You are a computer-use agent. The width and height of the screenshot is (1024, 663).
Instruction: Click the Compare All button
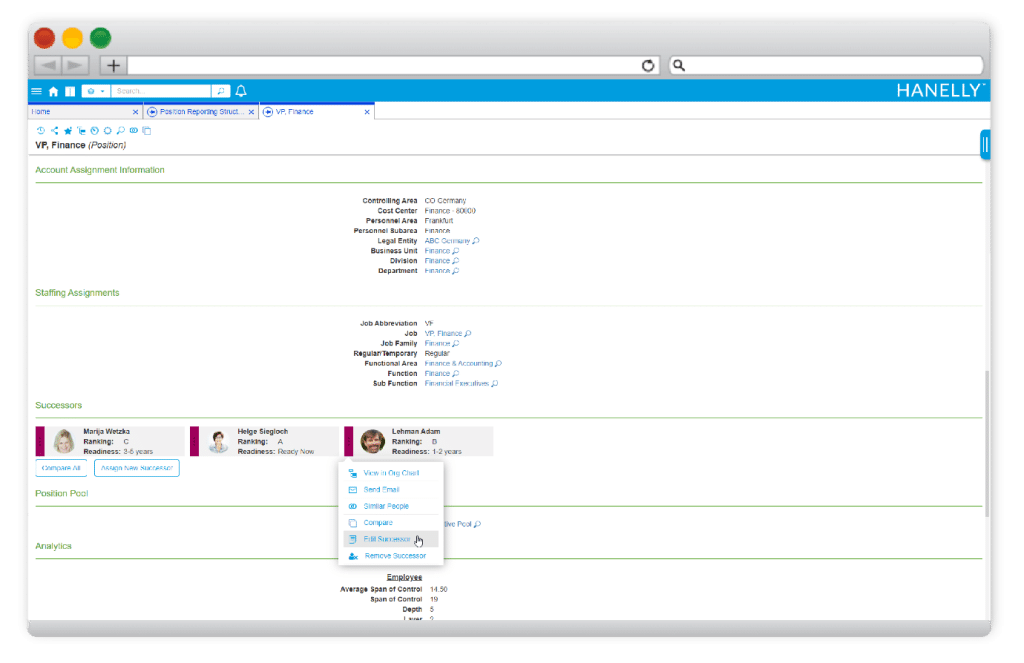(x=61, y=468)
